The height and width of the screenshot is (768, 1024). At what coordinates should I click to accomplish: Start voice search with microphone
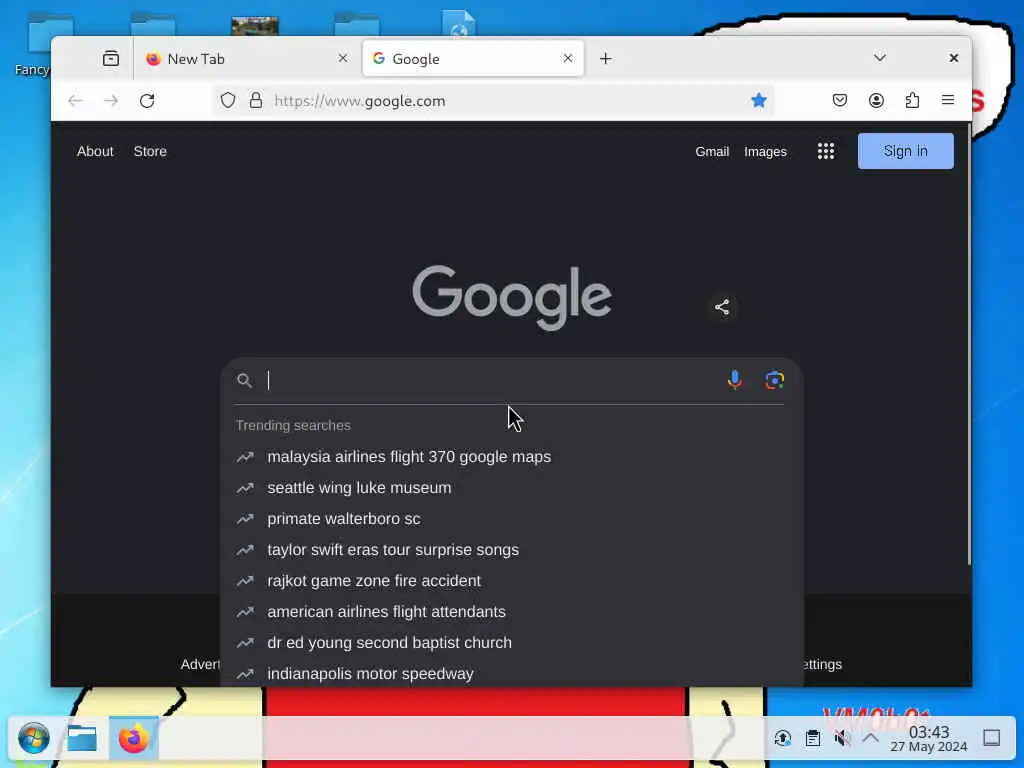[x=735, y=380]
